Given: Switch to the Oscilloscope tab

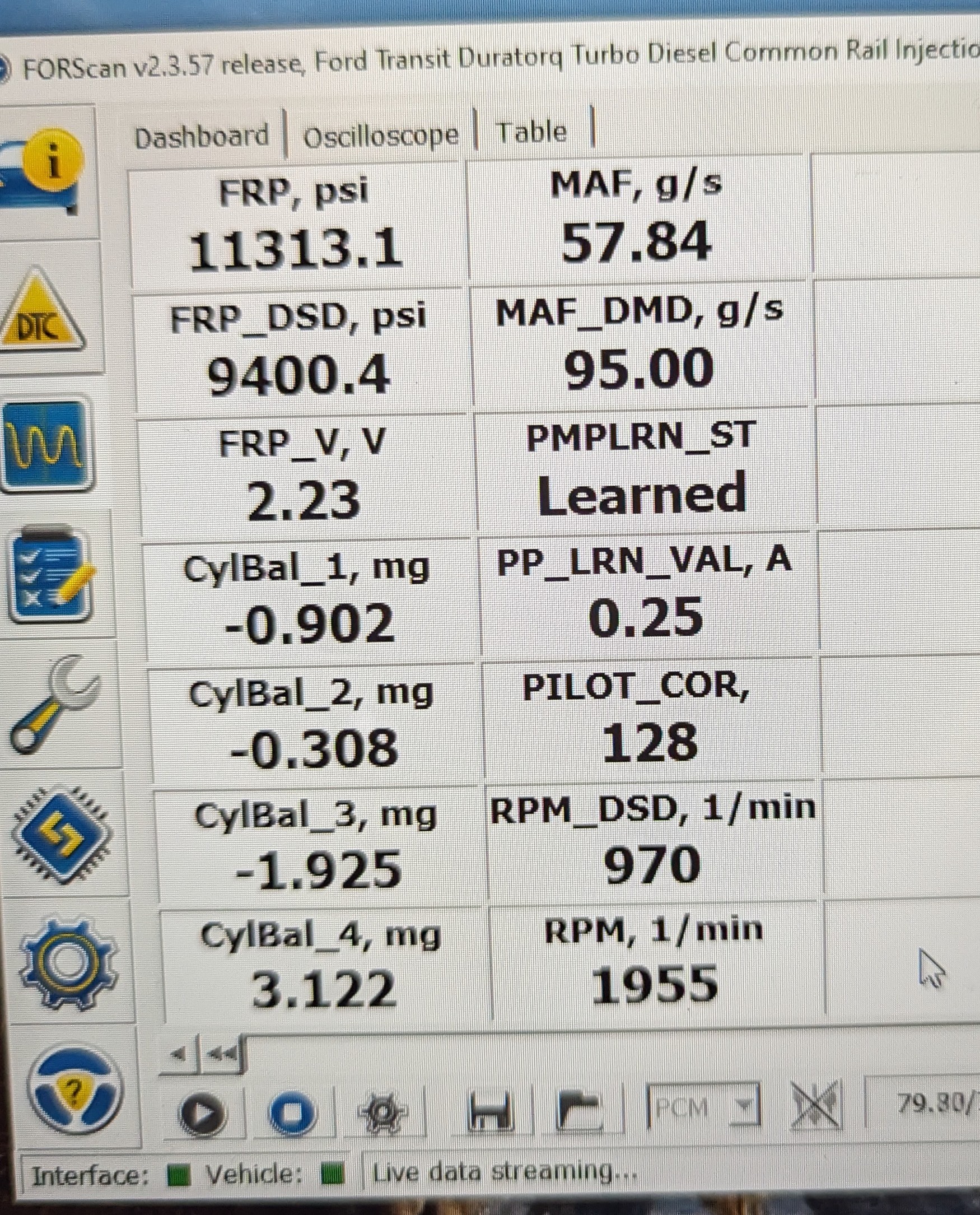Looking at the screenshot, I should pos(381,137).
